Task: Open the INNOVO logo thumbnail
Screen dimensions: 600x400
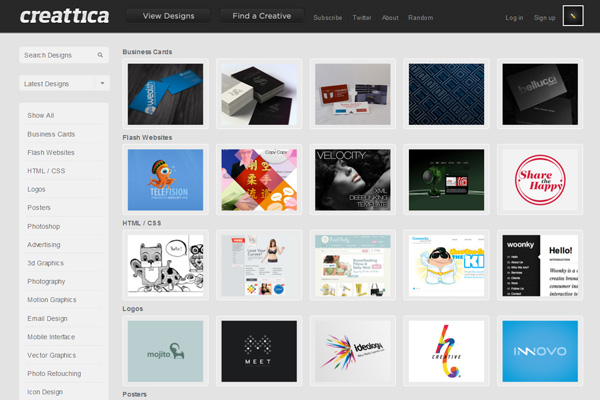Action: click(x=540, y=351)
